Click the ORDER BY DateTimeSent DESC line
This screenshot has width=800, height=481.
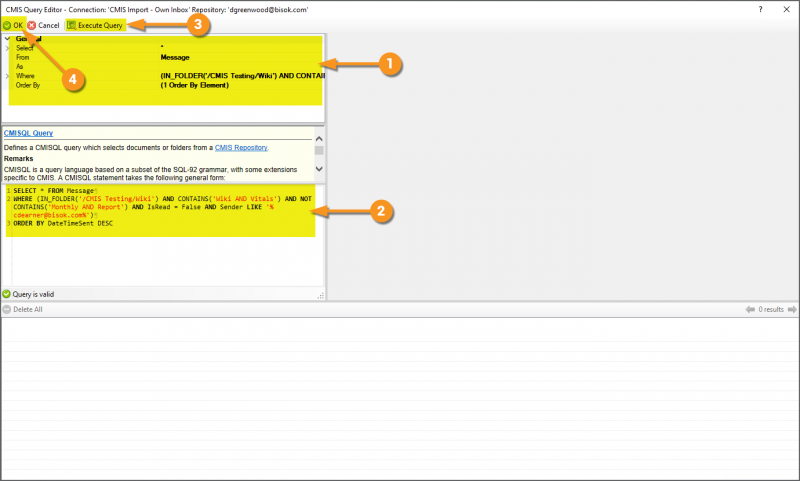coord(63,223)
